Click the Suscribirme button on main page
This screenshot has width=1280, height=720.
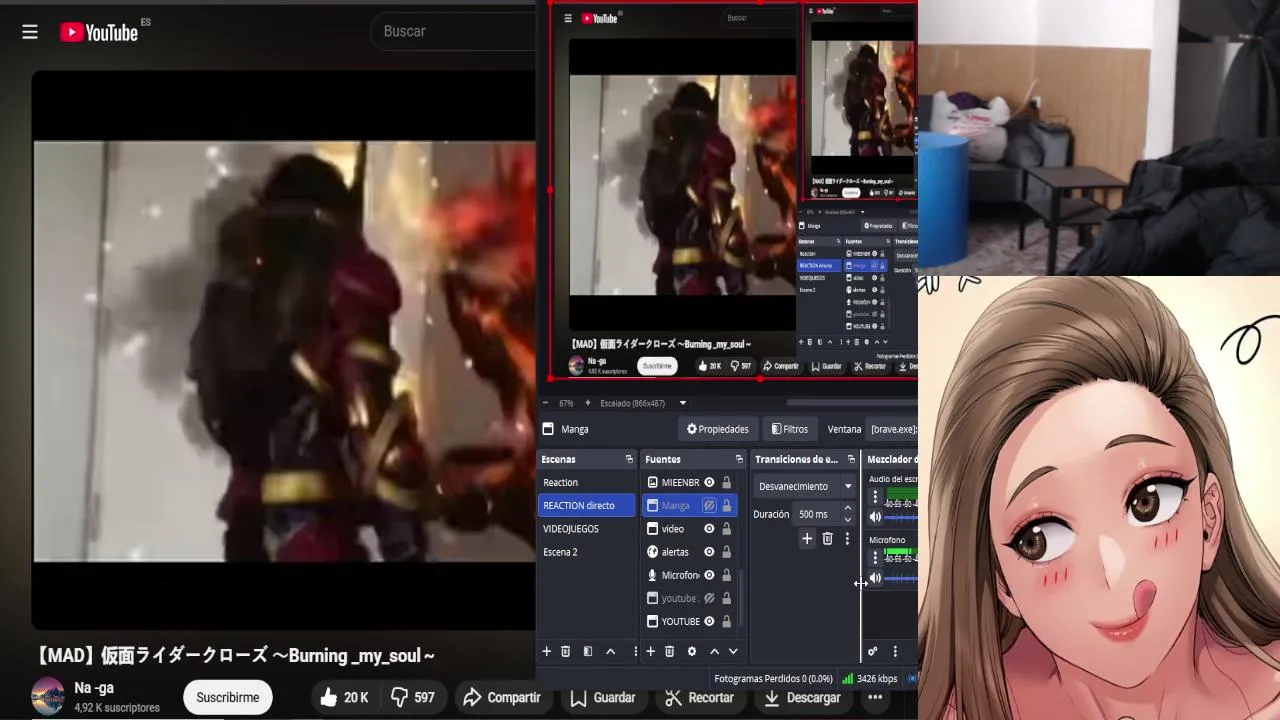click(227, 697)
